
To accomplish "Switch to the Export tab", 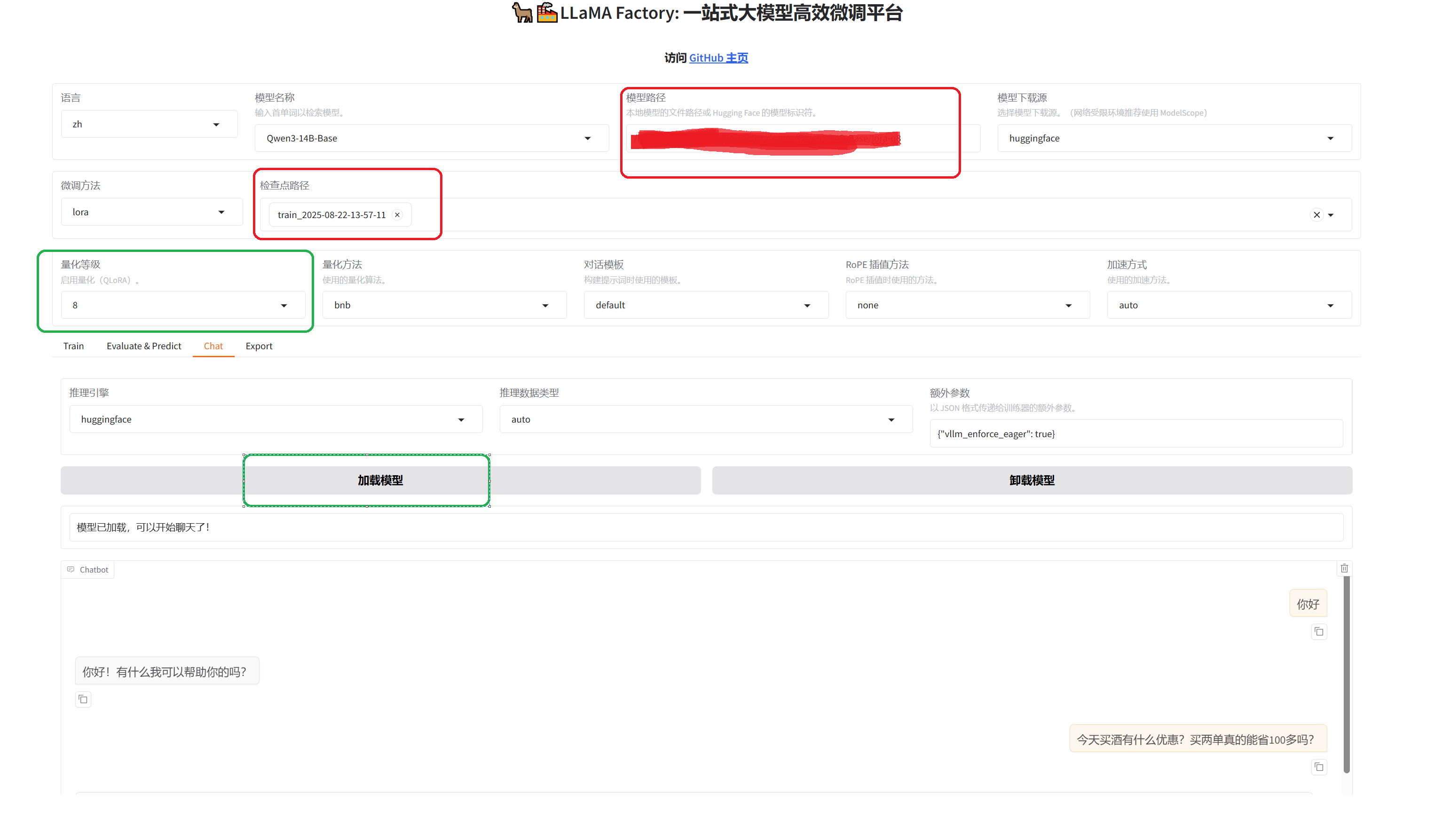I will pos(259,346).
